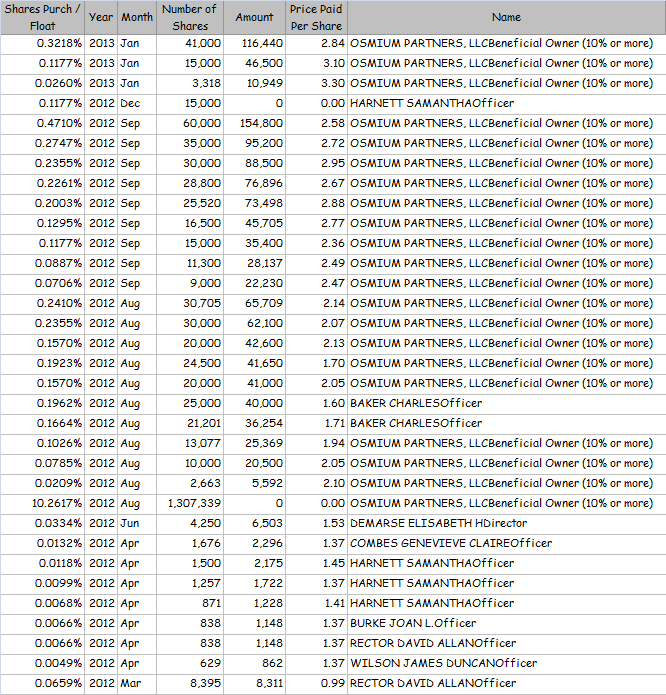Click the Year column header
The width and height of the screenshot is (666, 695).
point(101,17)
